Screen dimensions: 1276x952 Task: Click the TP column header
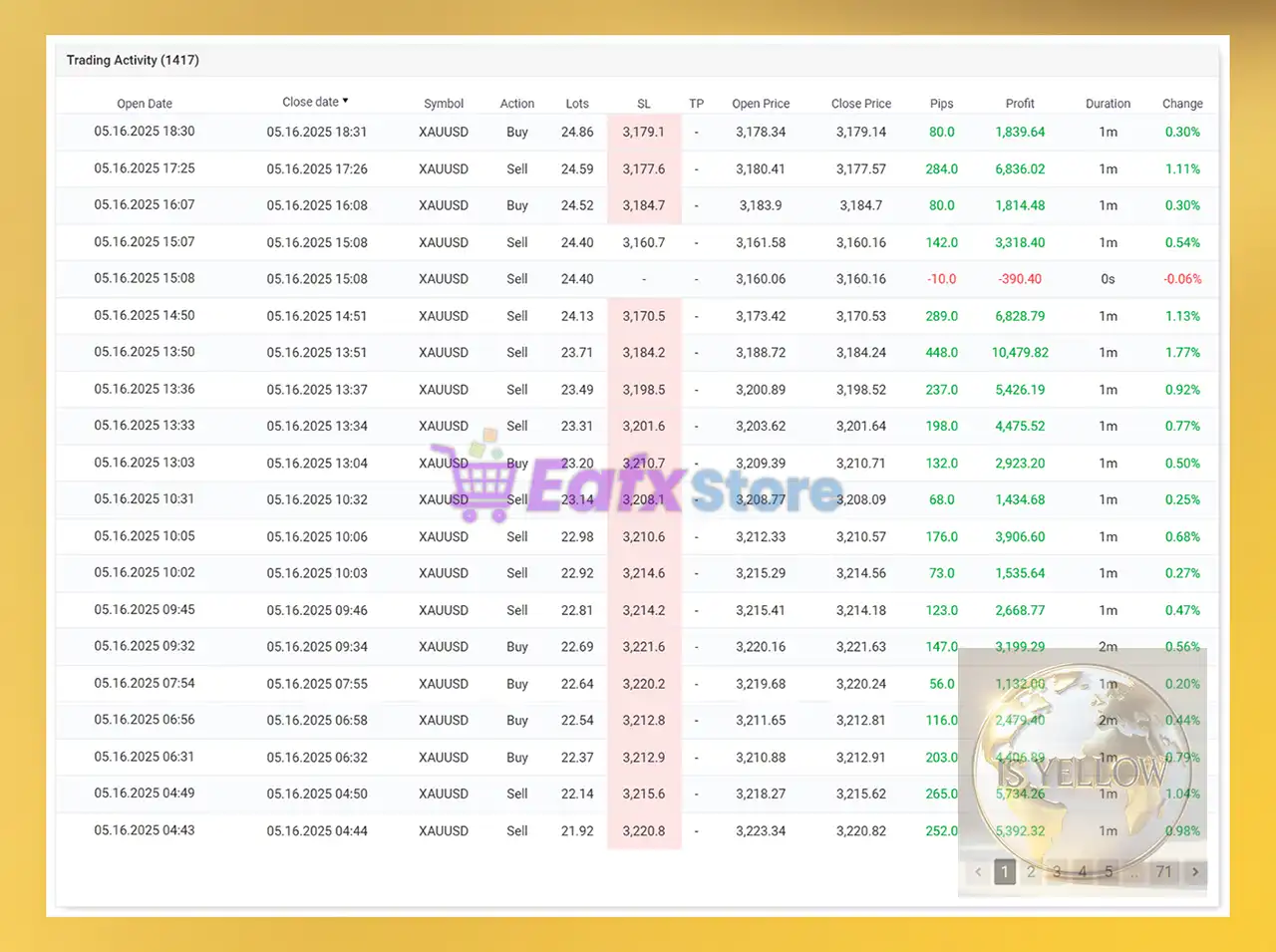click(x=696, y=104)
